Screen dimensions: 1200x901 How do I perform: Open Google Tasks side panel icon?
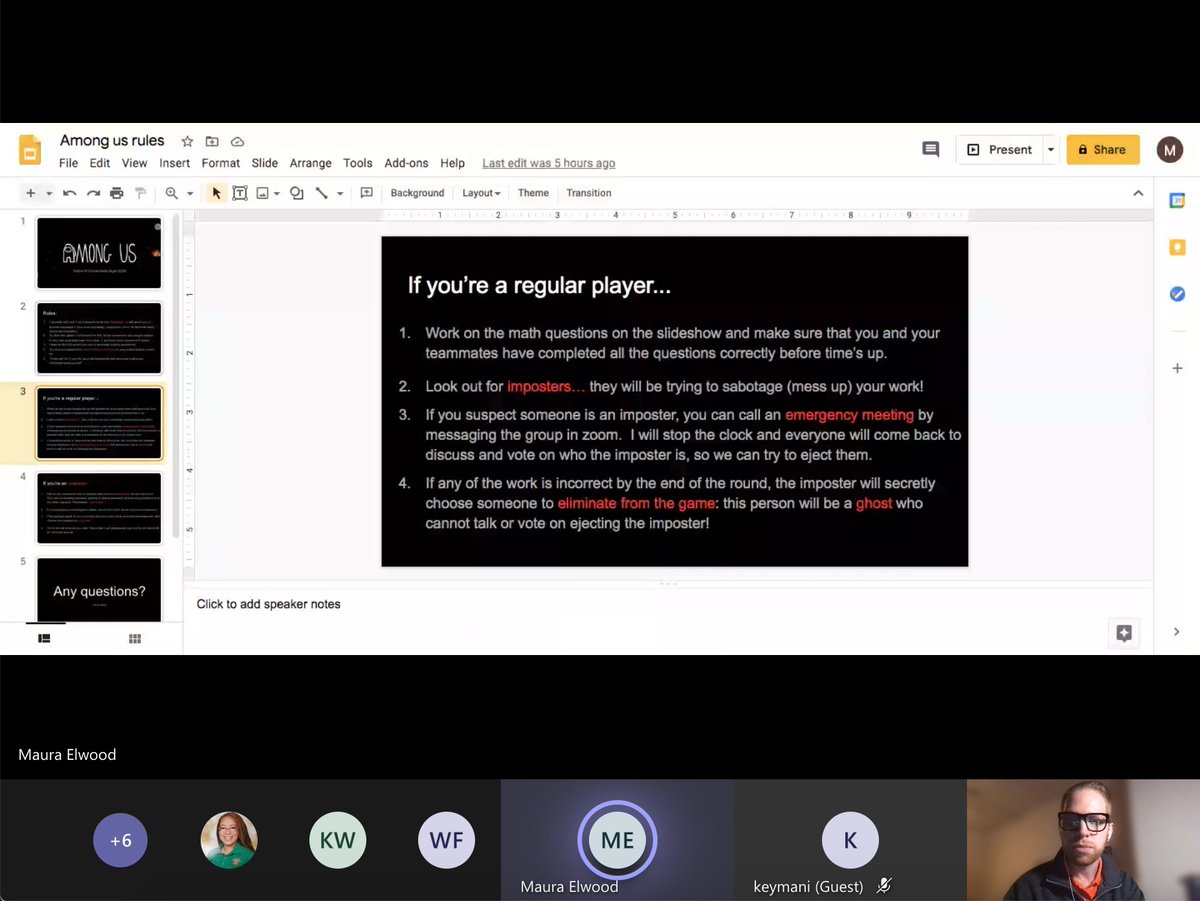pos(1177,294)
